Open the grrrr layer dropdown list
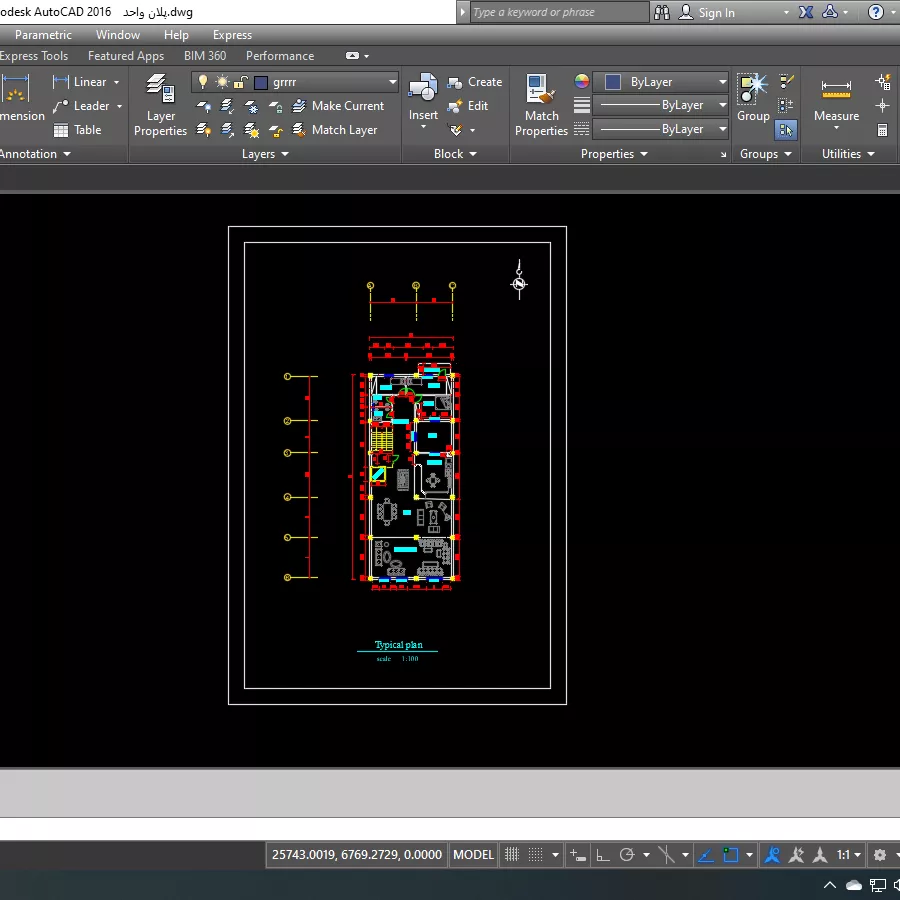The height and width of the screenshot is (900, 900). coord(295,82)
